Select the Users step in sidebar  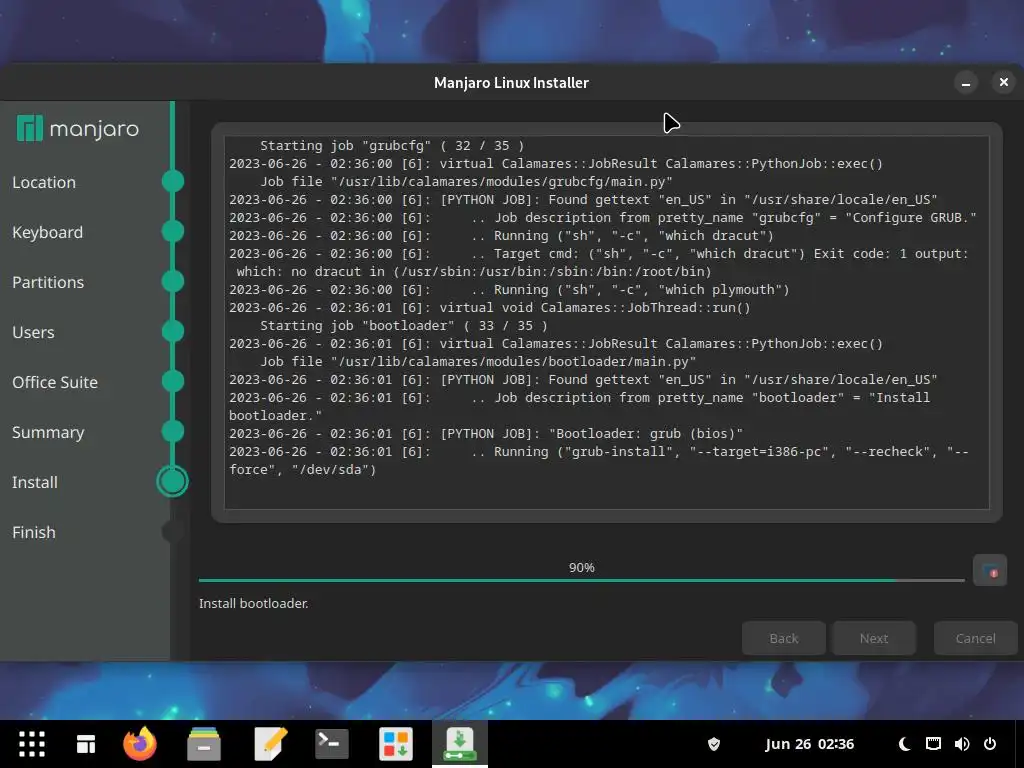[x=33, y=332]
